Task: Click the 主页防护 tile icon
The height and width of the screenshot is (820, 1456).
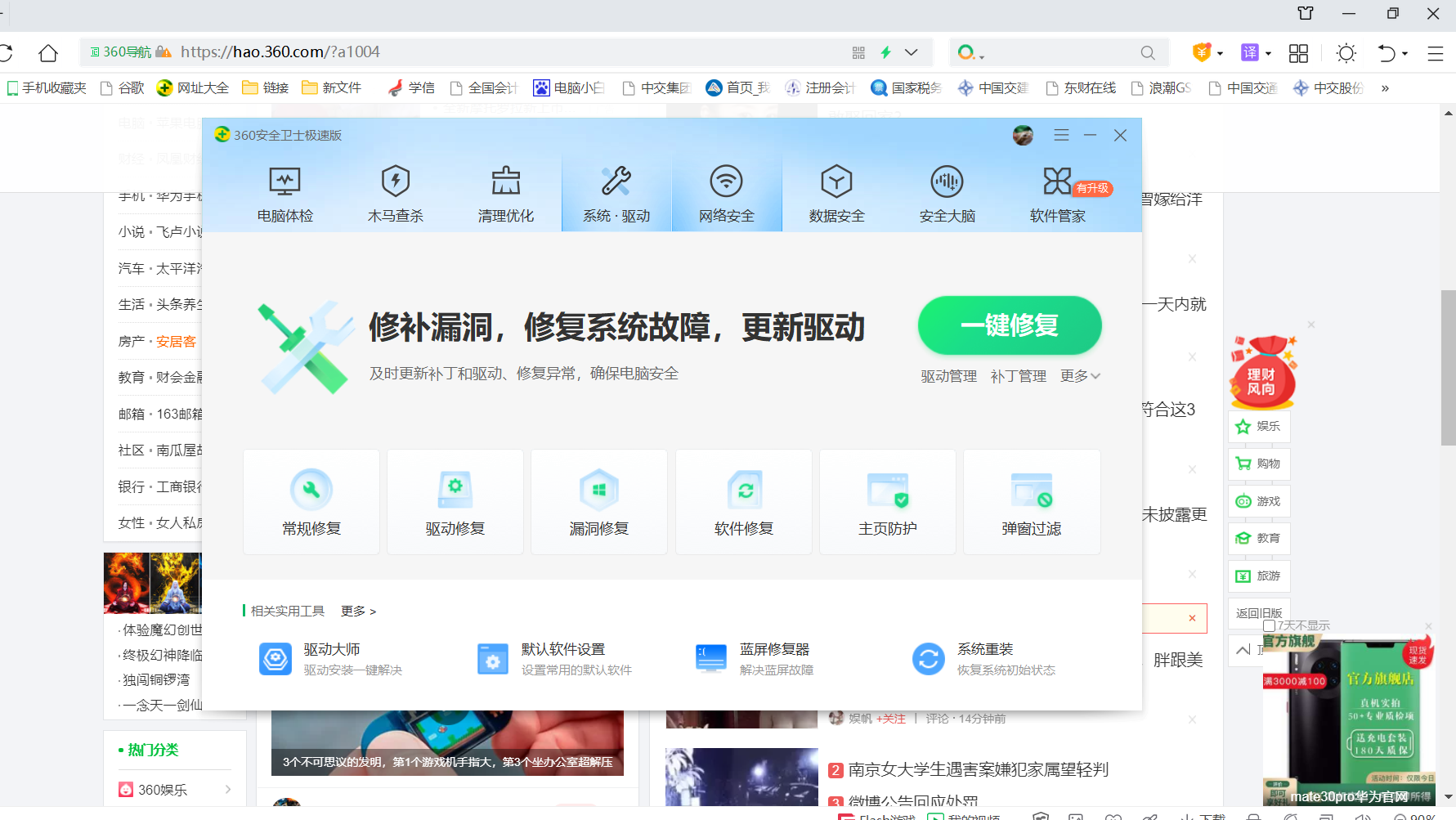Action: tap(888, 490)
